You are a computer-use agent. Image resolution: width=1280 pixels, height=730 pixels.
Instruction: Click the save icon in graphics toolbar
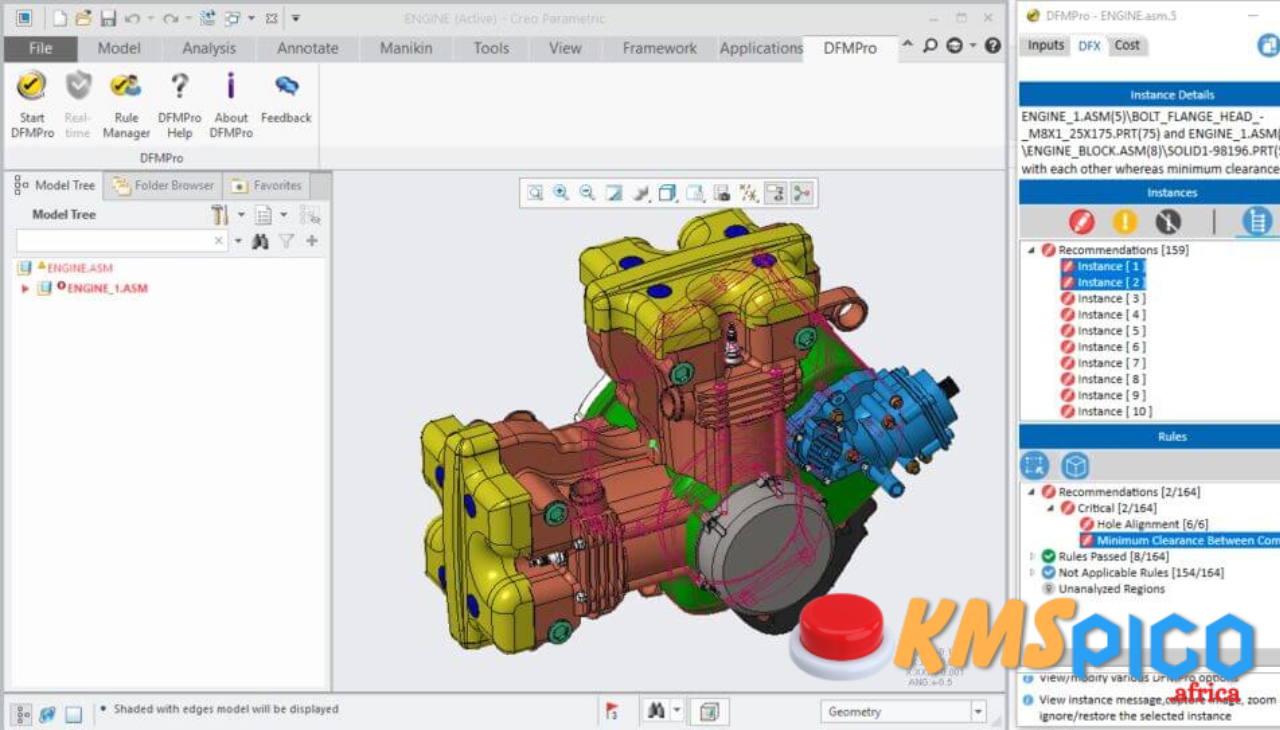[x=721, y=193]
